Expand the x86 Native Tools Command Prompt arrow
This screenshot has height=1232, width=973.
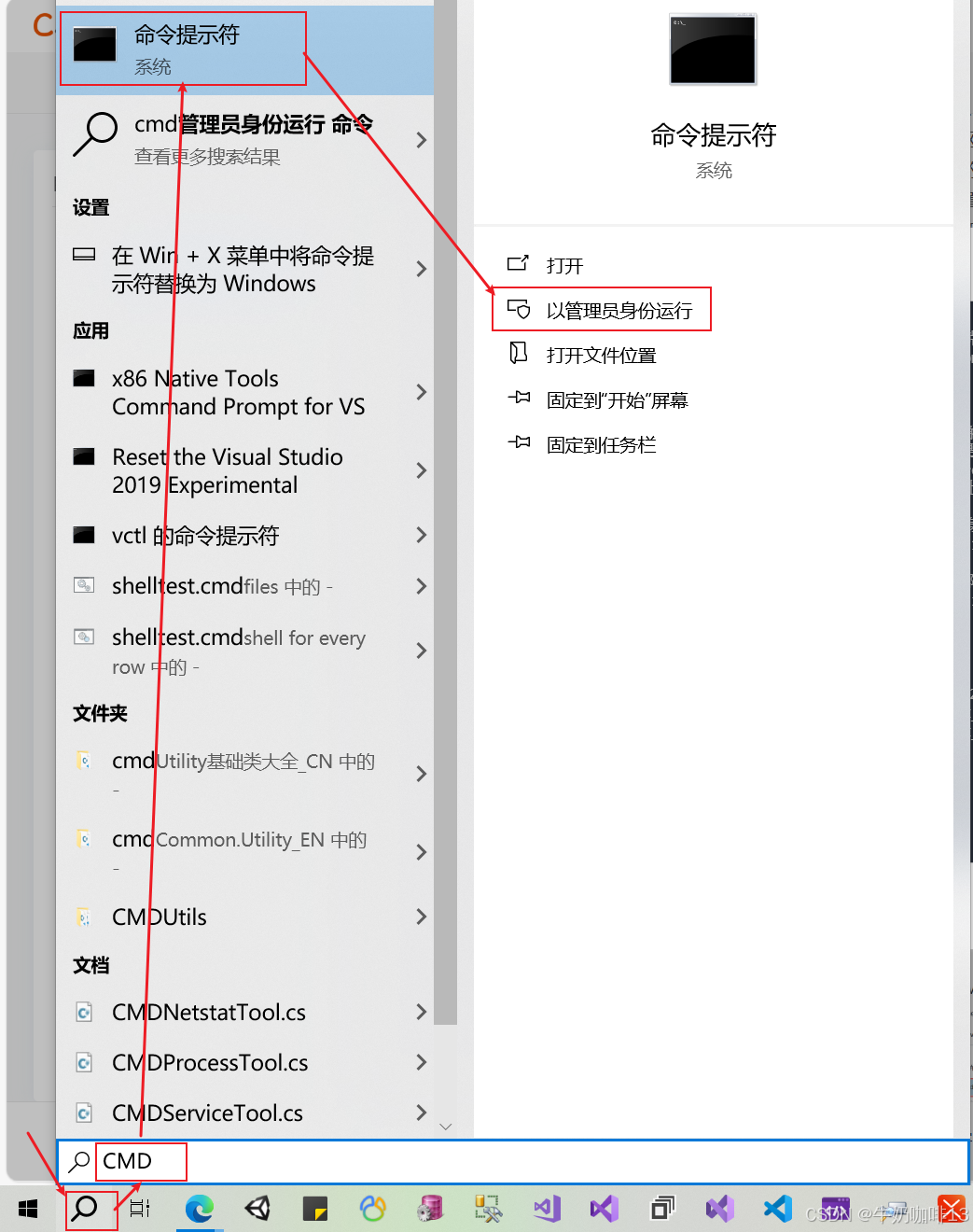click(x=422, y=392)
